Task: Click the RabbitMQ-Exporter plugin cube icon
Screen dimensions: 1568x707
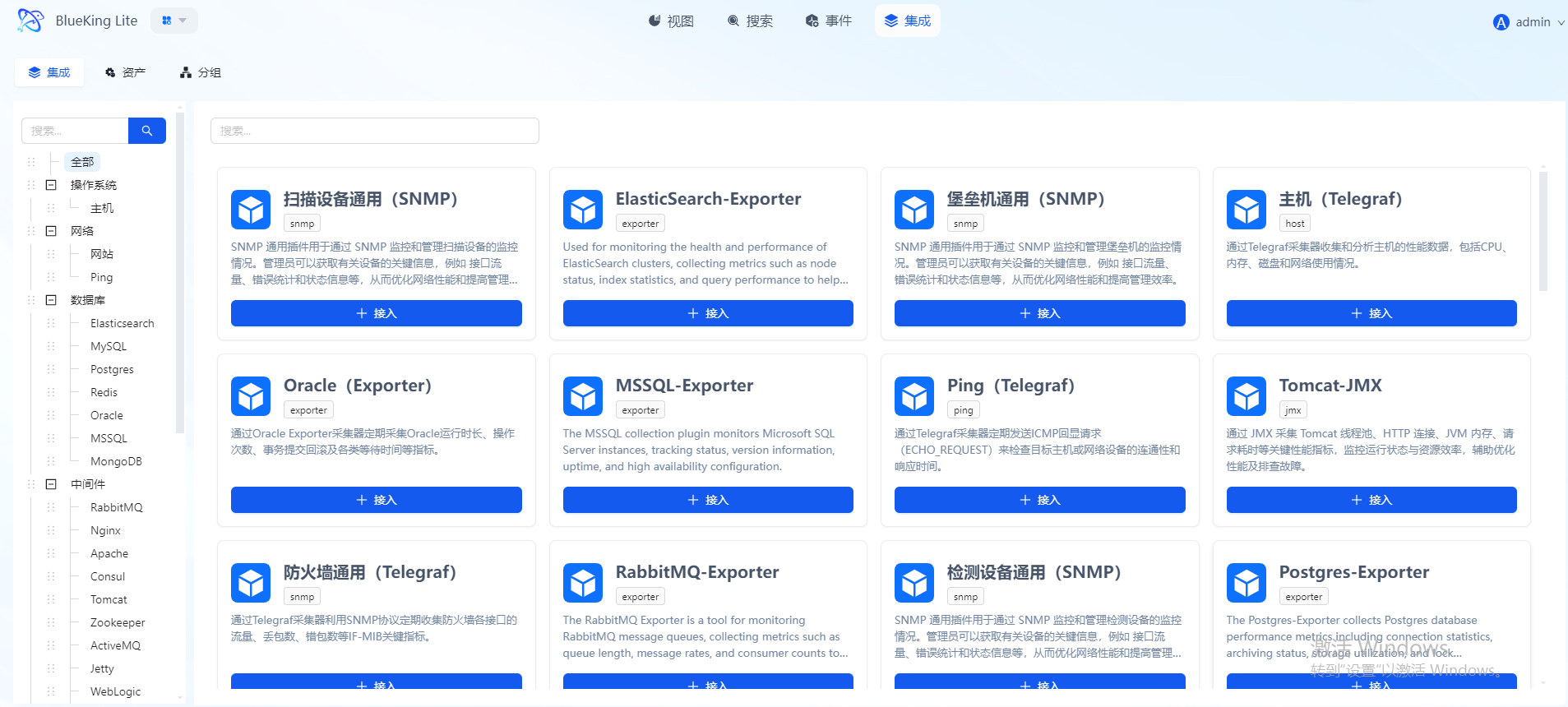Action: (583, 583)
